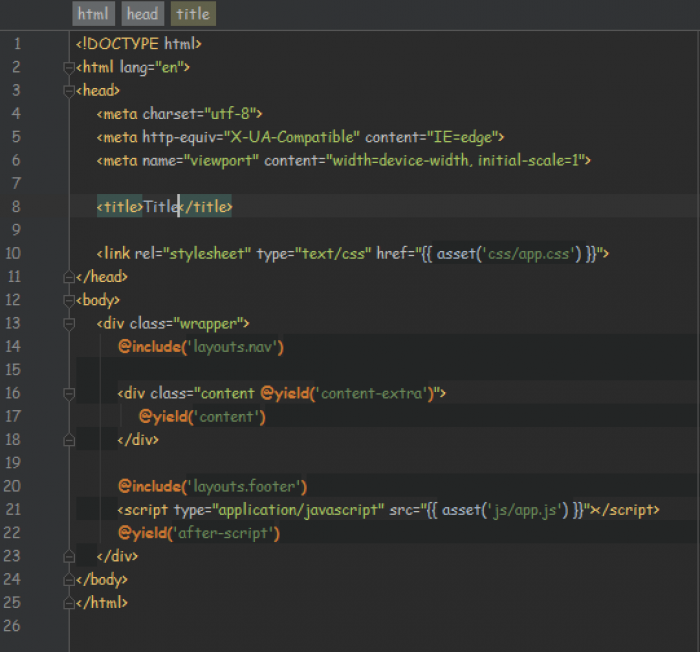The height and width of the screenshot is (652, 700).
Task: Click line number 21 in gutter
Action: [12, 510]
